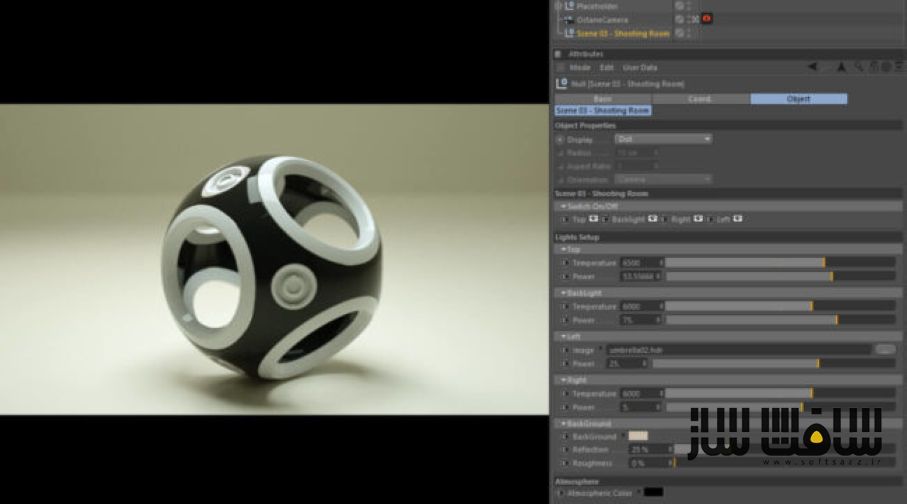Click the Top Temperature slider

point(780,263)
